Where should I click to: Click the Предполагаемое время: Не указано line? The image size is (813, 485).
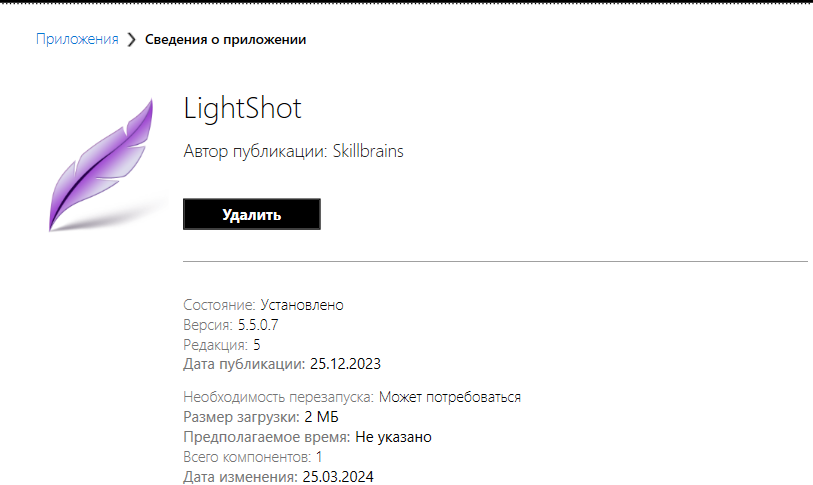tap(307, 437)
